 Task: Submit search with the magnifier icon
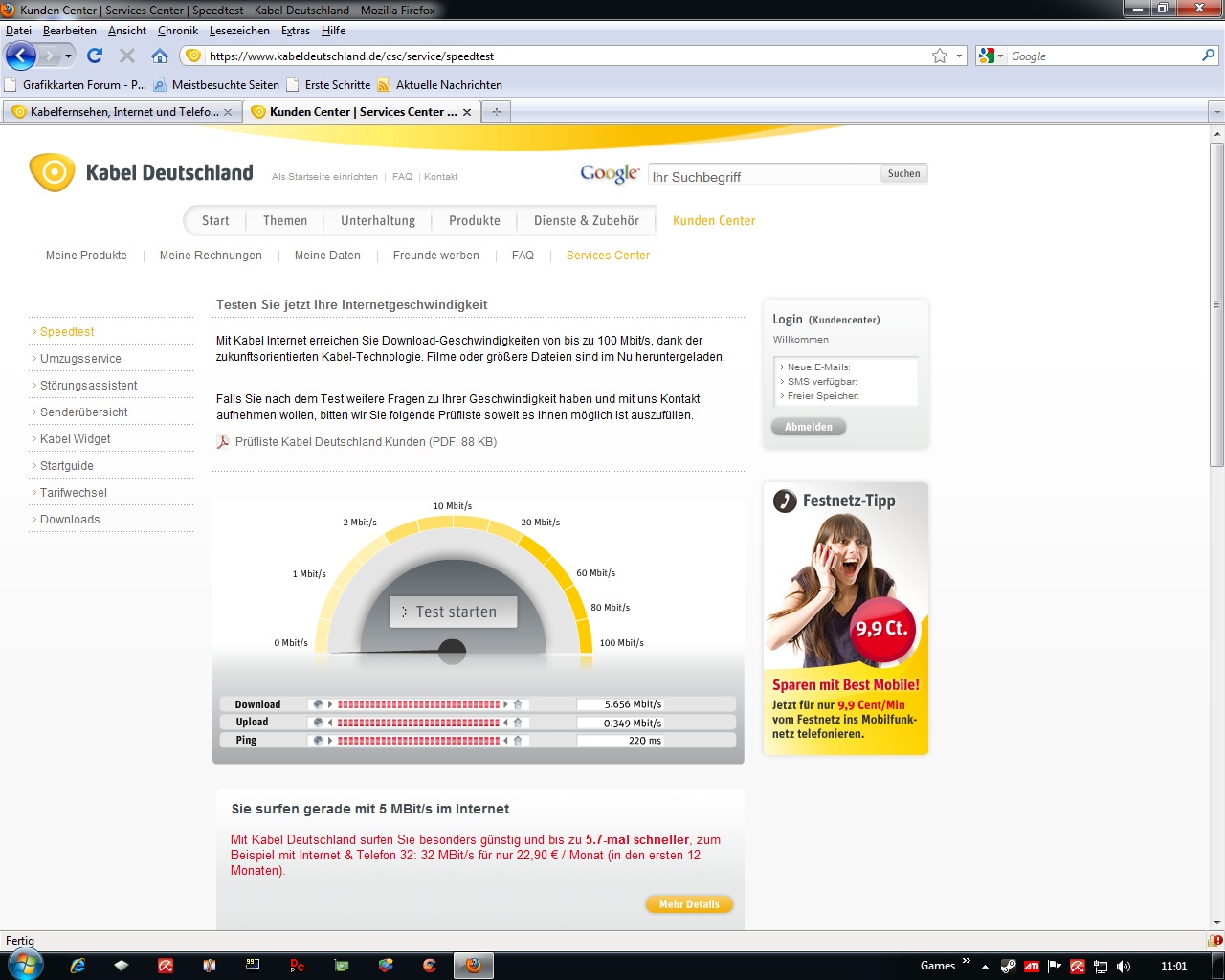tap(1208, 56)
